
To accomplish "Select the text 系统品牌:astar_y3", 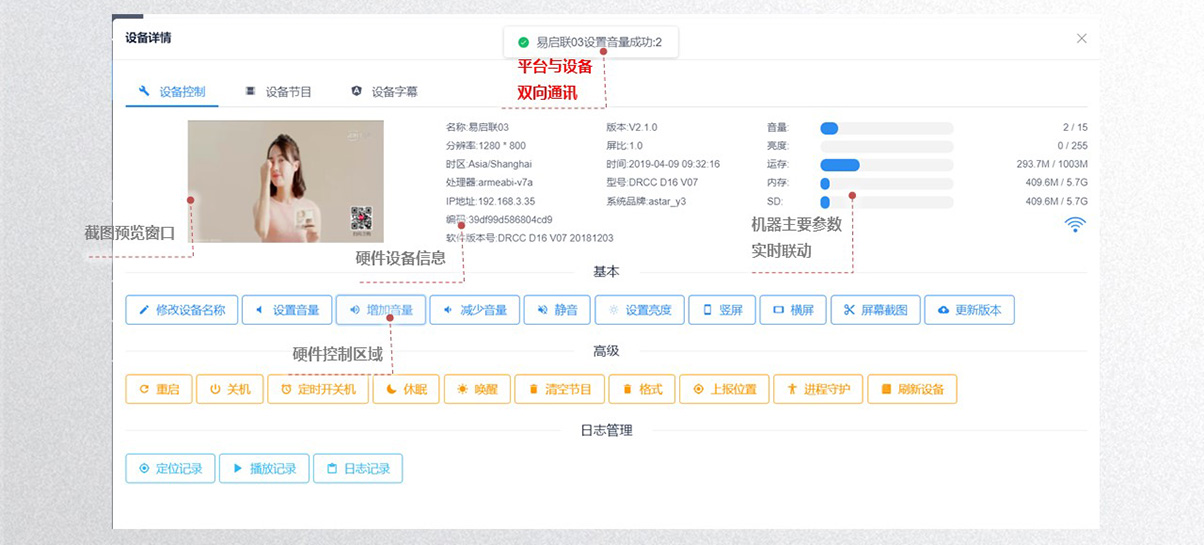I will click(x=648, y=201).
